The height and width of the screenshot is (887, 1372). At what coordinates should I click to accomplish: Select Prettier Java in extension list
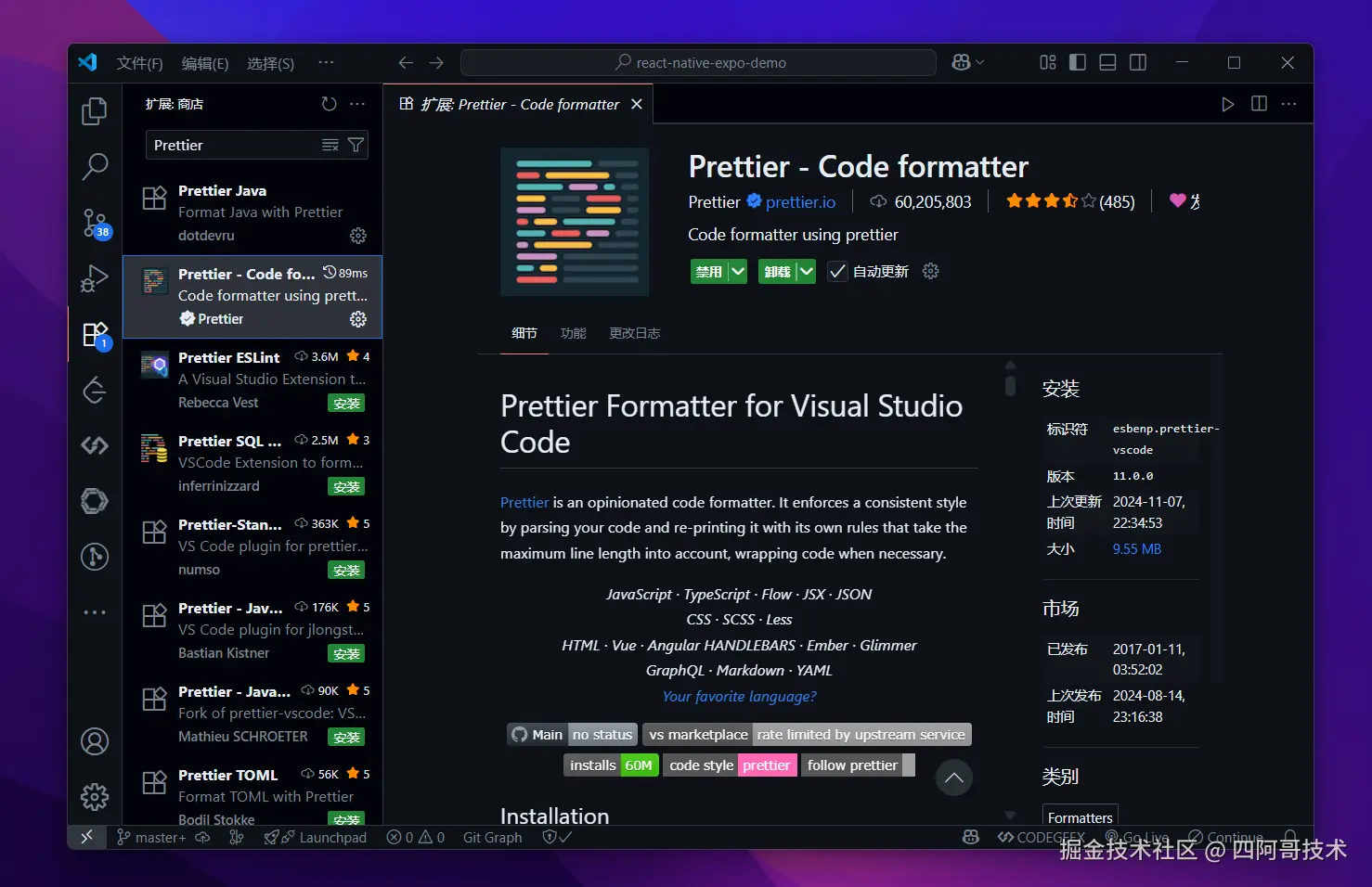tap(252, 213)
